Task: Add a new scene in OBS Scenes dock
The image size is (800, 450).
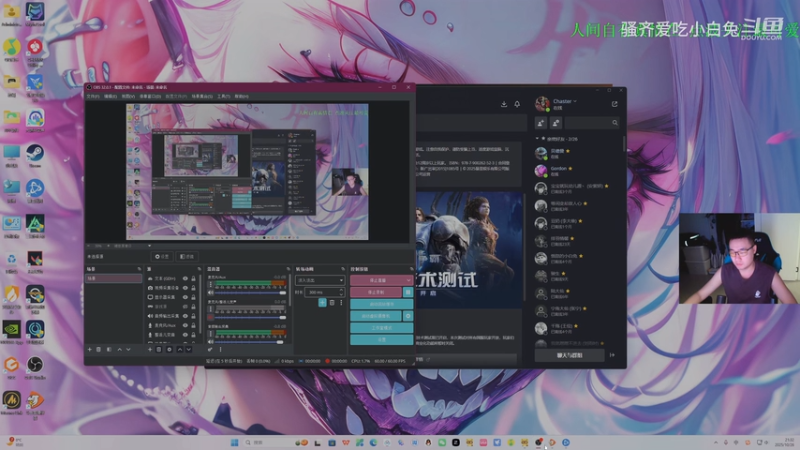Action: pos(90,349)
